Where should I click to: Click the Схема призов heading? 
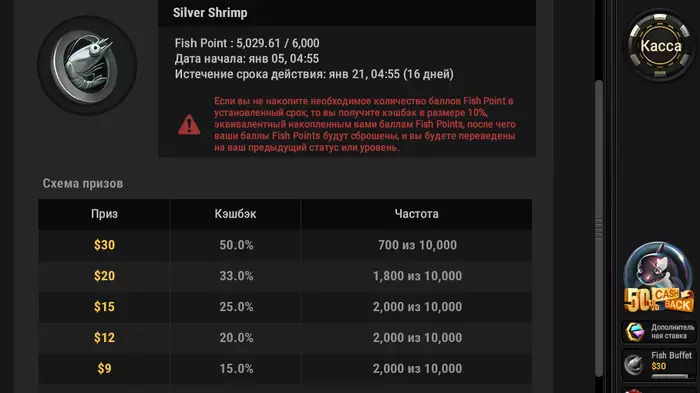83,184
